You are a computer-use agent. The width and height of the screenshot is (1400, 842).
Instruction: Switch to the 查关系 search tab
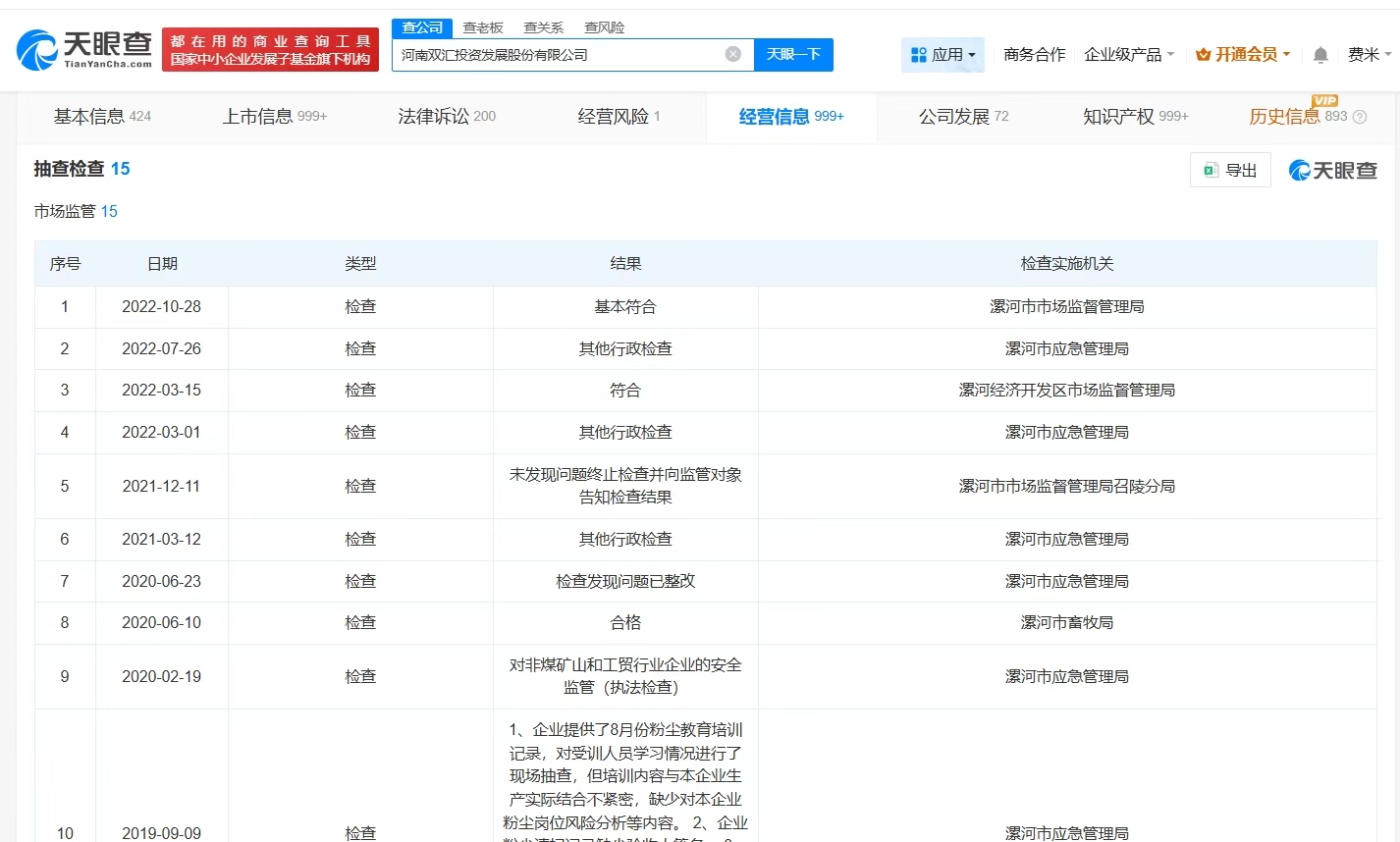543,27
